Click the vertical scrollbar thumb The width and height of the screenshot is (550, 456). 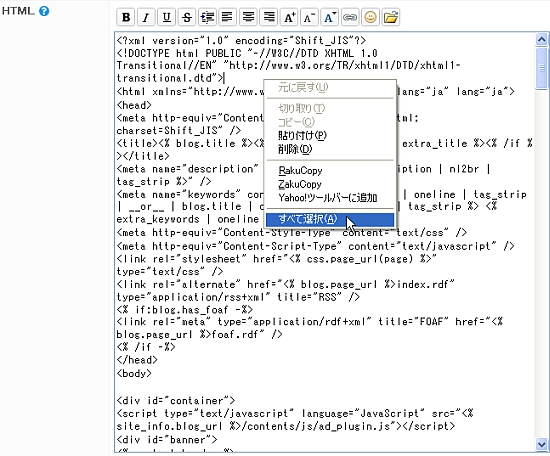point(542,68)
